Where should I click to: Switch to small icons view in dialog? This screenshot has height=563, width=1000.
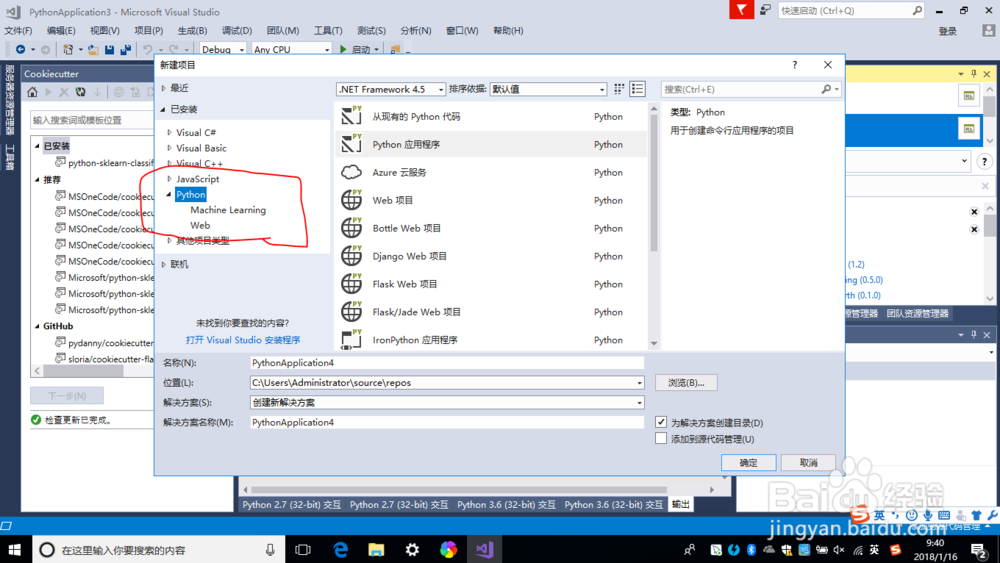point(619,89)
